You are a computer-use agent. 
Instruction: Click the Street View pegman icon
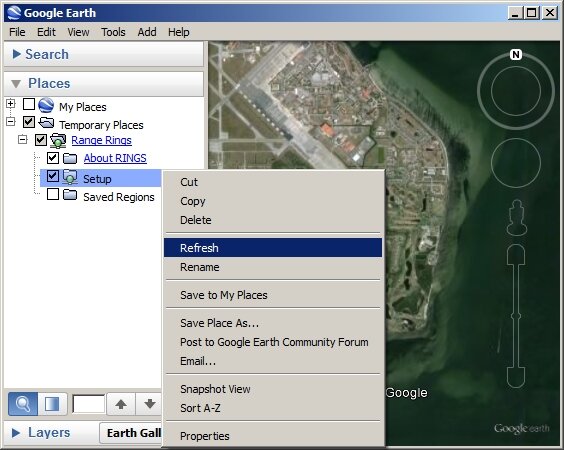517,218
